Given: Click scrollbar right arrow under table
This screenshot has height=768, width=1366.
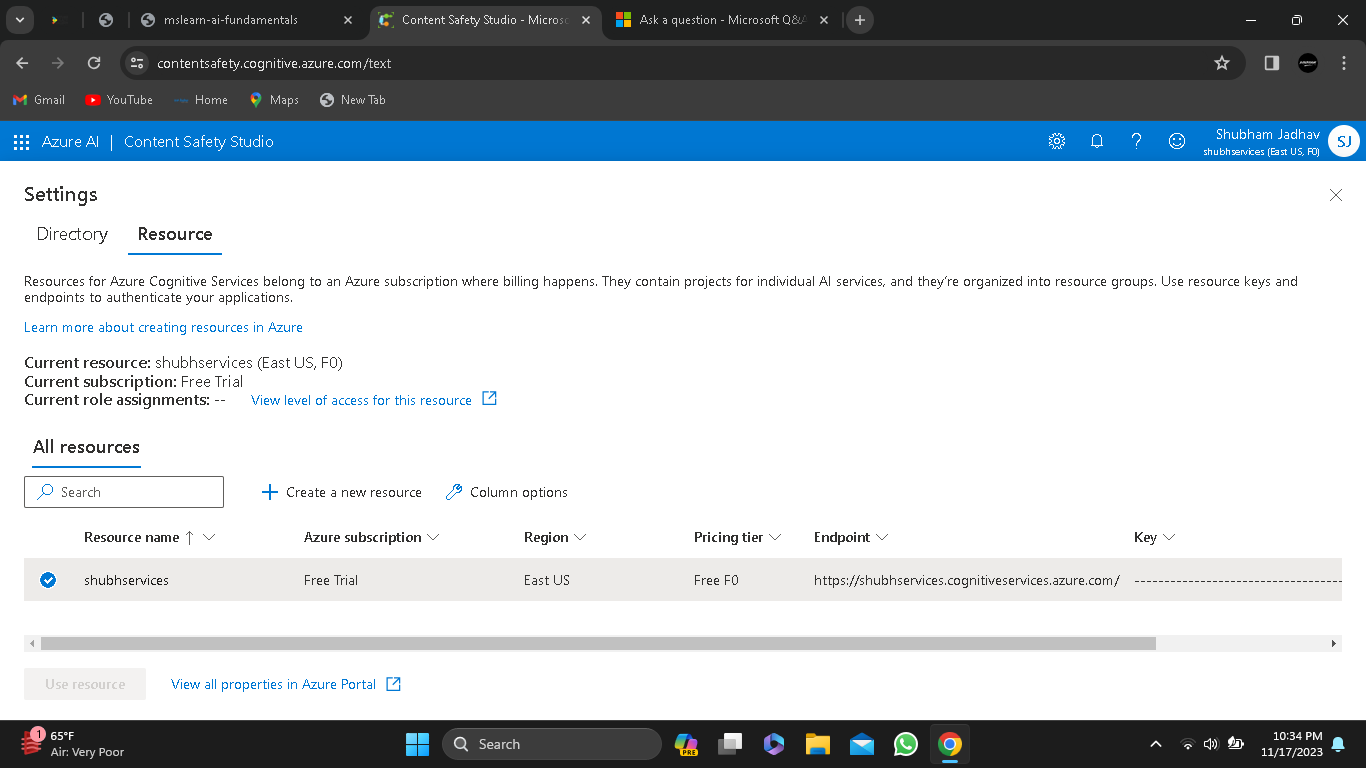Looking at the screenshot, I should 1334,644.
